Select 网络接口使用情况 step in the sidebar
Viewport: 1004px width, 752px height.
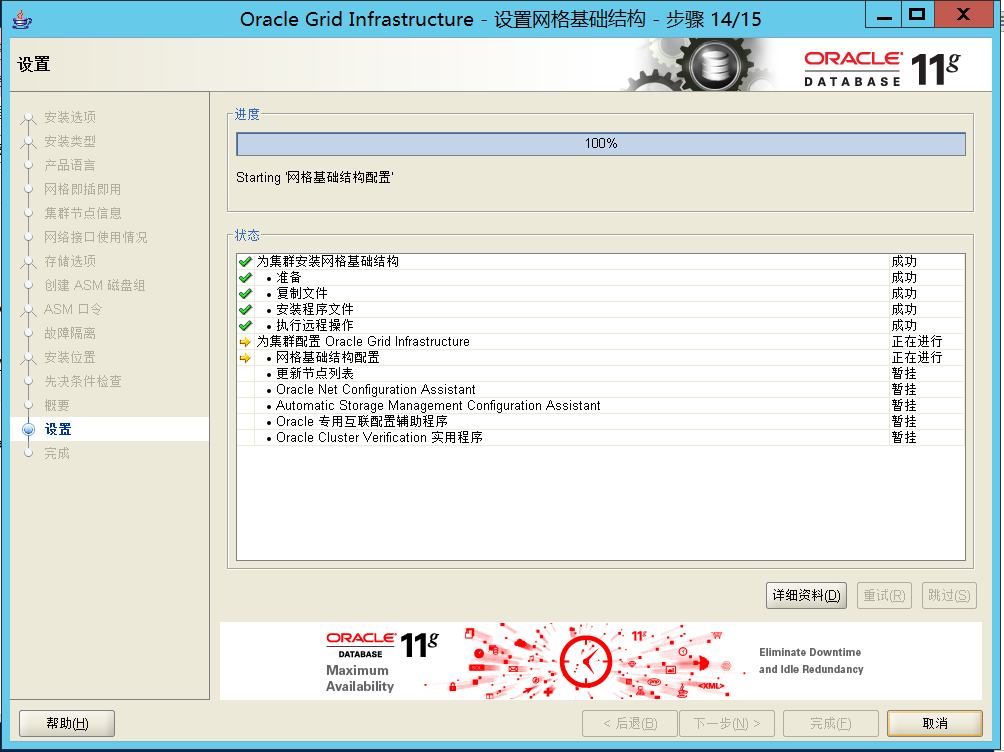pyautogui.click(x=96, y=238)
